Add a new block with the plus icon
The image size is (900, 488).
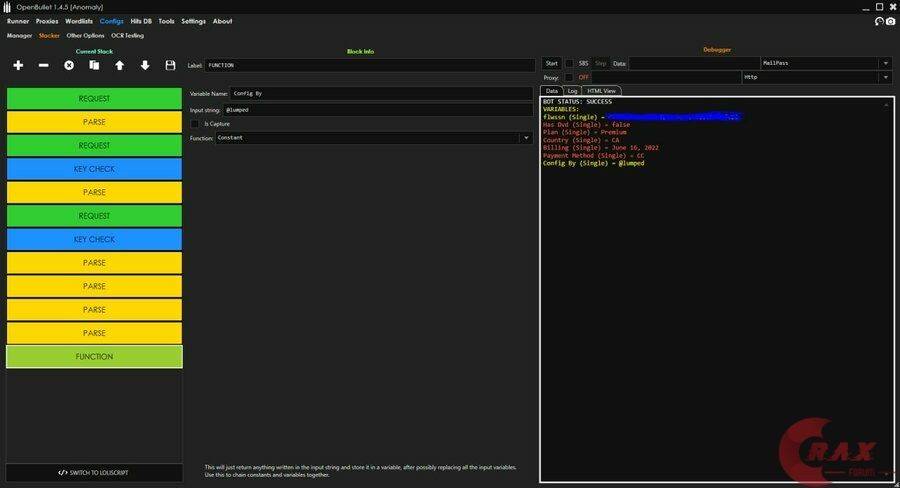[x=18, y=65]
